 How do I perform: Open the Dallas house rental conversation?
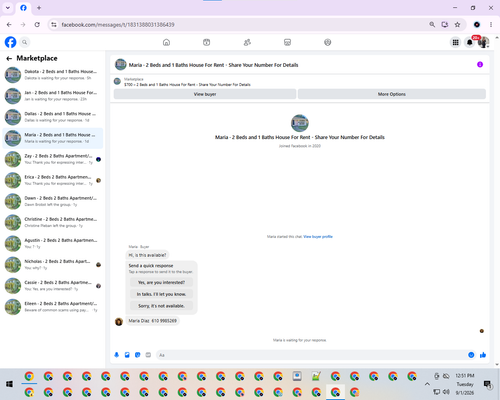tap(53, 117)
